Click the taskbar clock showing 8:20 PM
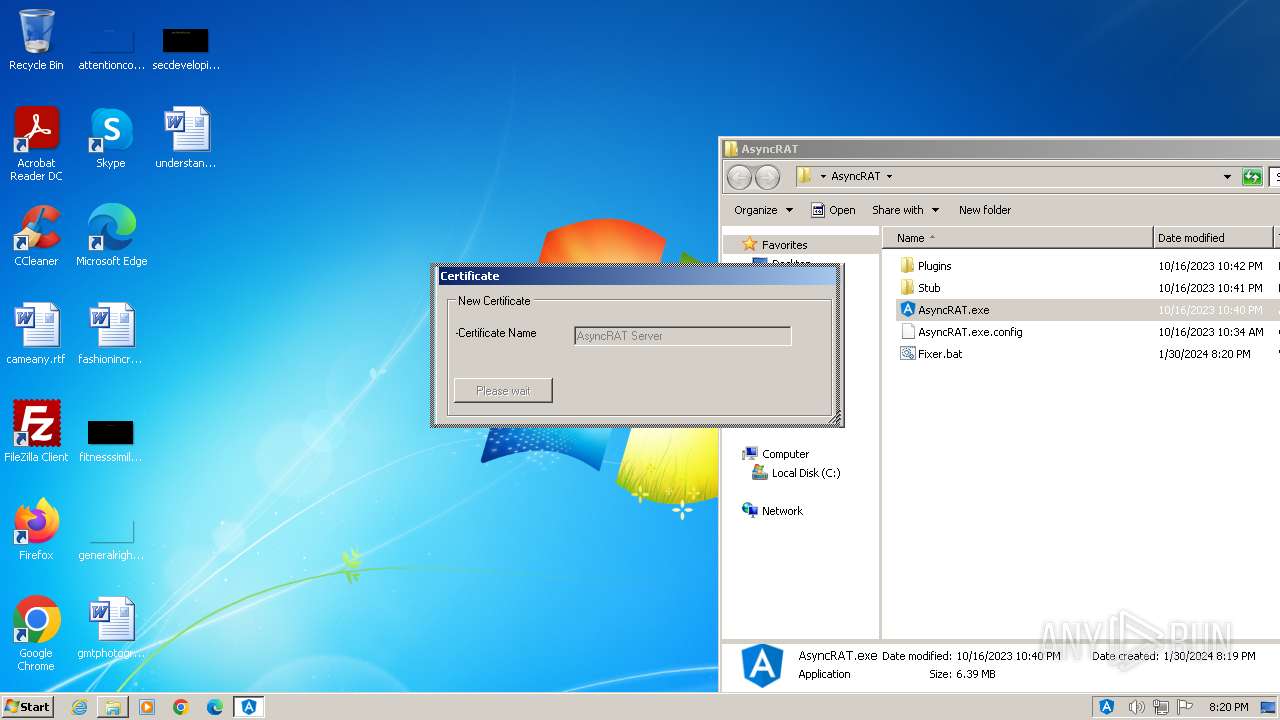The height and width of the screenshot is (720, 1280). pos(1229,707)
